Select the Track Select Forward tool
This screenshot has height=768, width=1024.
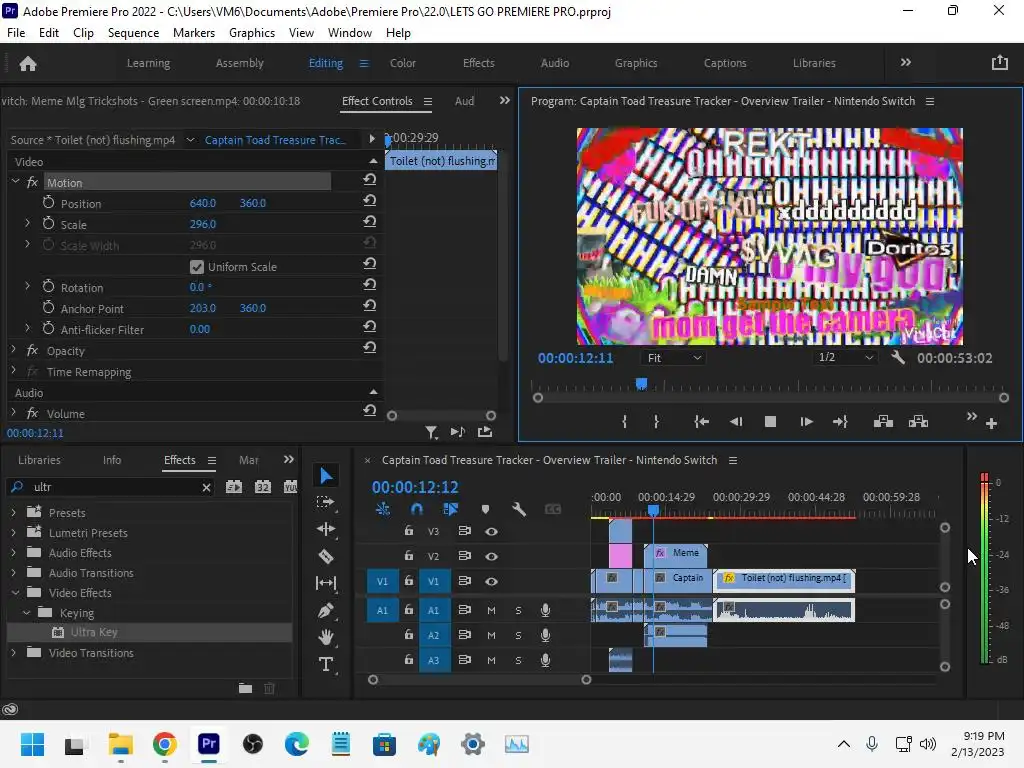tap(325, 502)
